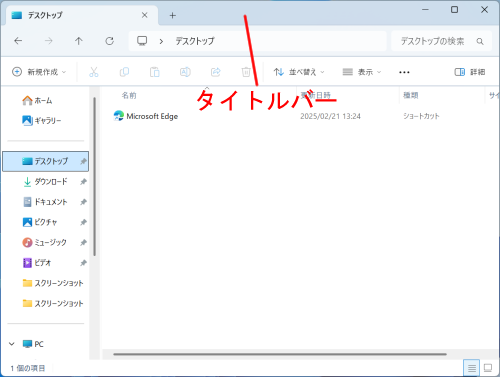Screen dimensions: 500x377
Task: Click the pin icon beside ビデオ
Action: 83,263
